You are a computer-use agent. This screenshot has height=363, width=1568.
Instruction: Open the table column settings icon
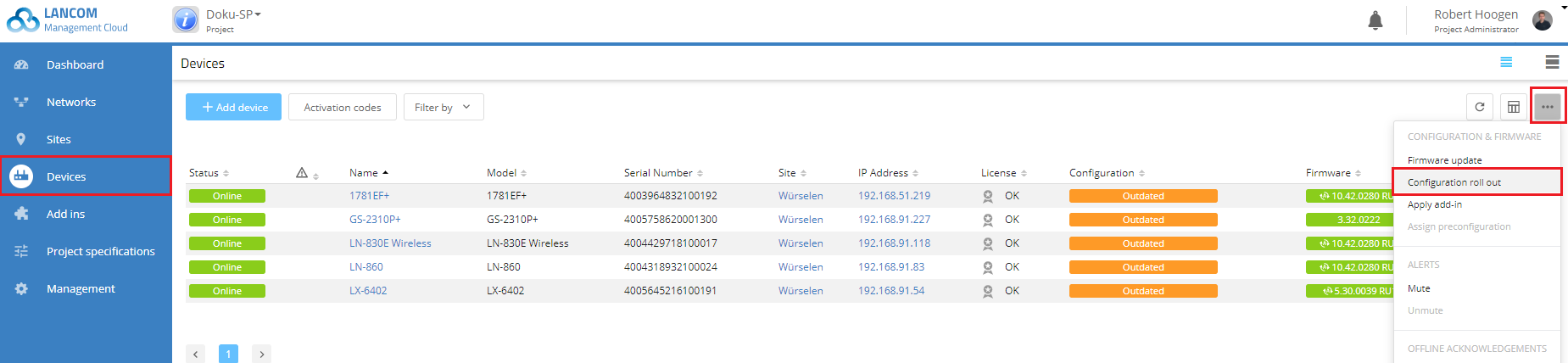click(1514, 107)
